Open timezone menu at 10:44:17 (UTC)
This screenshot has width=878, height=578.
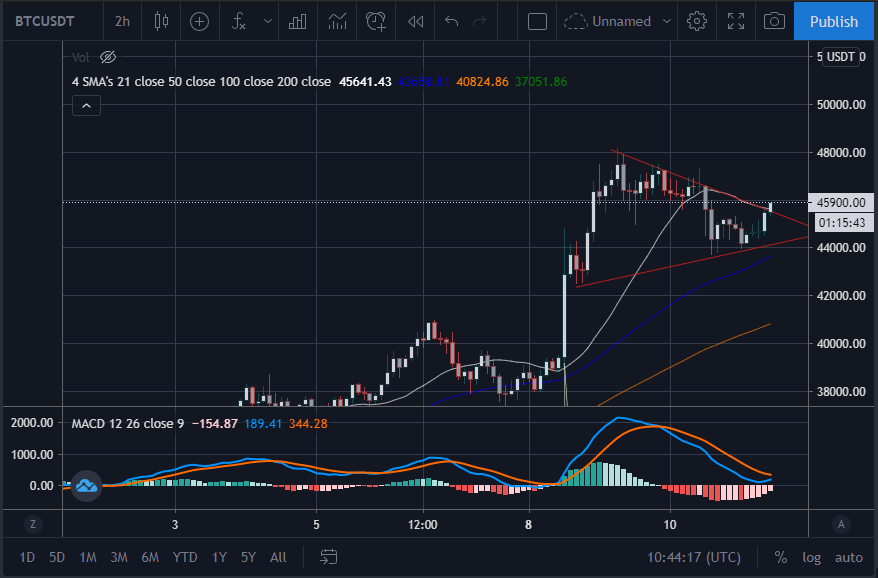(x=694, y=557)
